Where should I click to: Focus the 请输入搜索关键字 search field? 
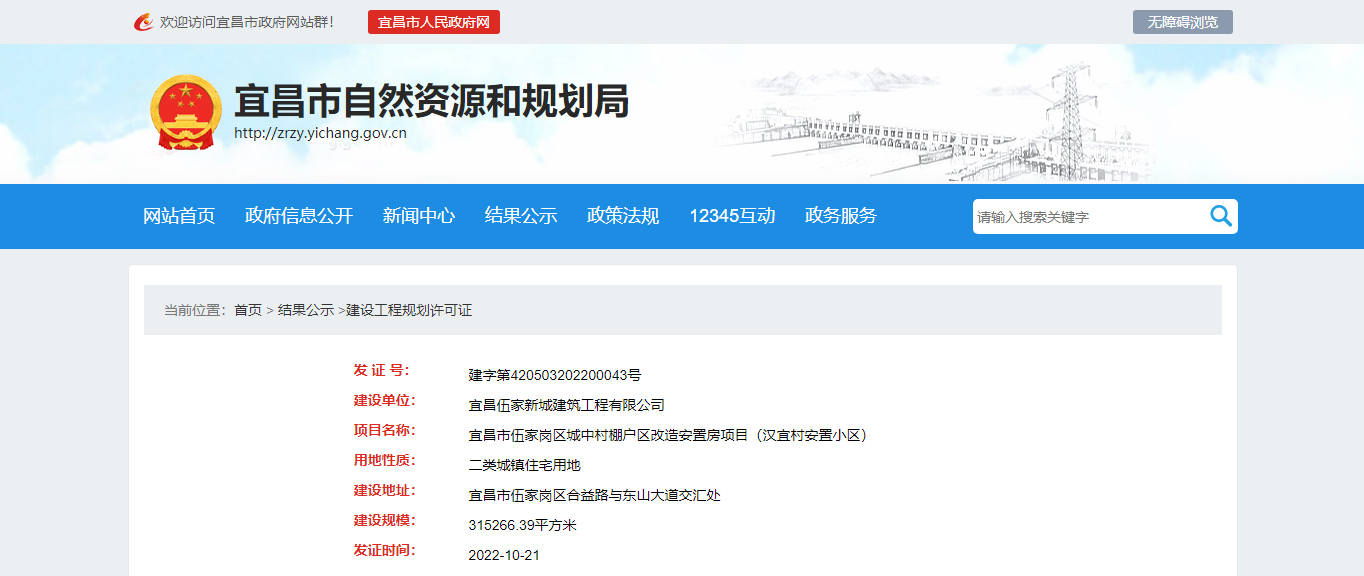[1088, 217]
